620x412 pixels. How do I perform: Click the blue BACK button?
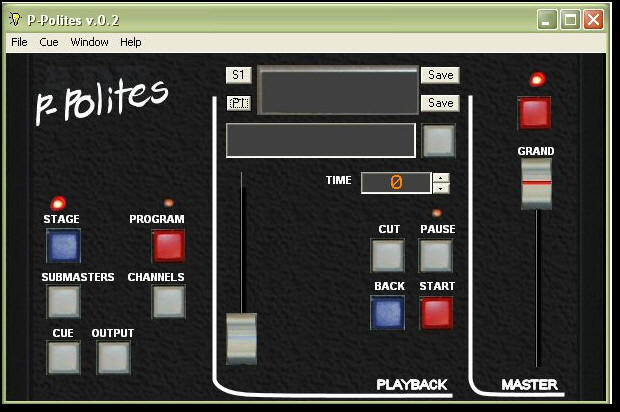(388, 313)
